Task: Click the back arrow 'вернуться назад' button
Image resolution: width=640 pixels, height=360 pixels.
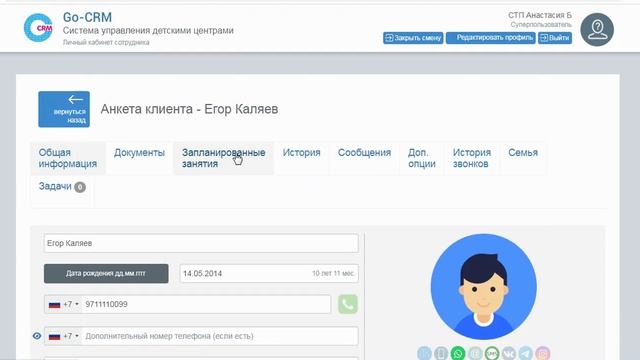Action: click(64, 109)
